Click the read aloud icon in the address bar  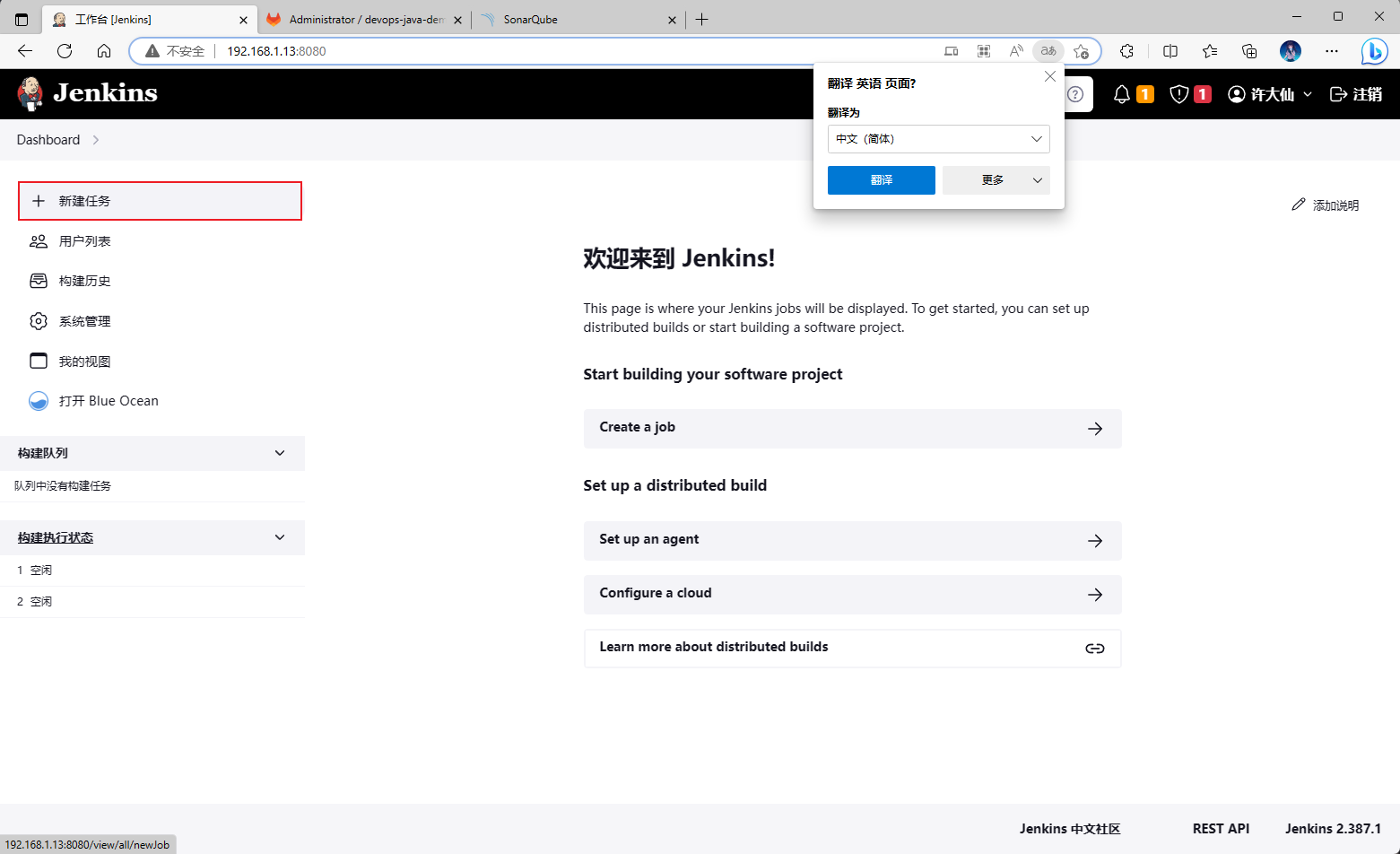(1016, 51)
